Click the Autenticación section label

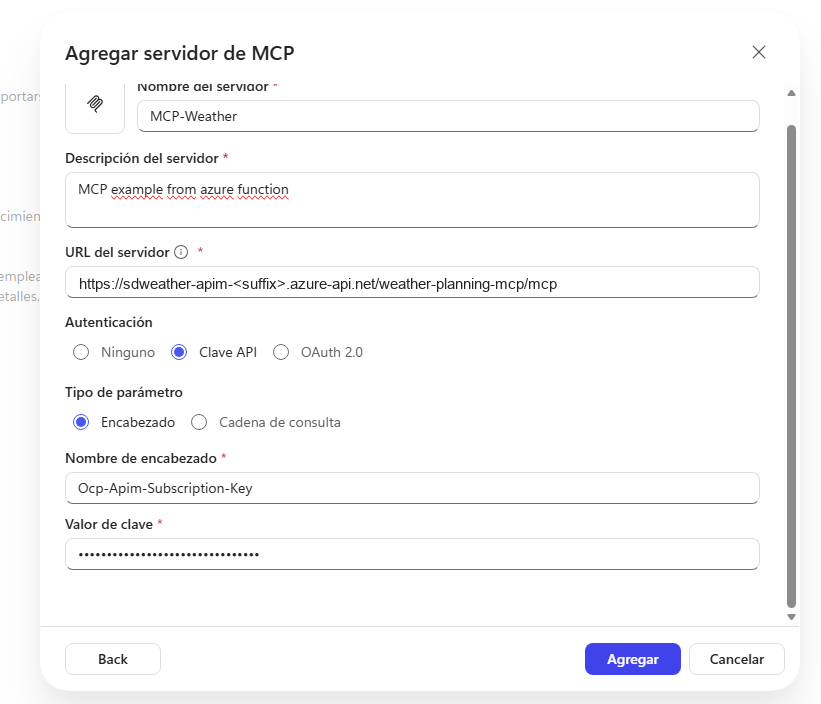[x=109, y=322]
